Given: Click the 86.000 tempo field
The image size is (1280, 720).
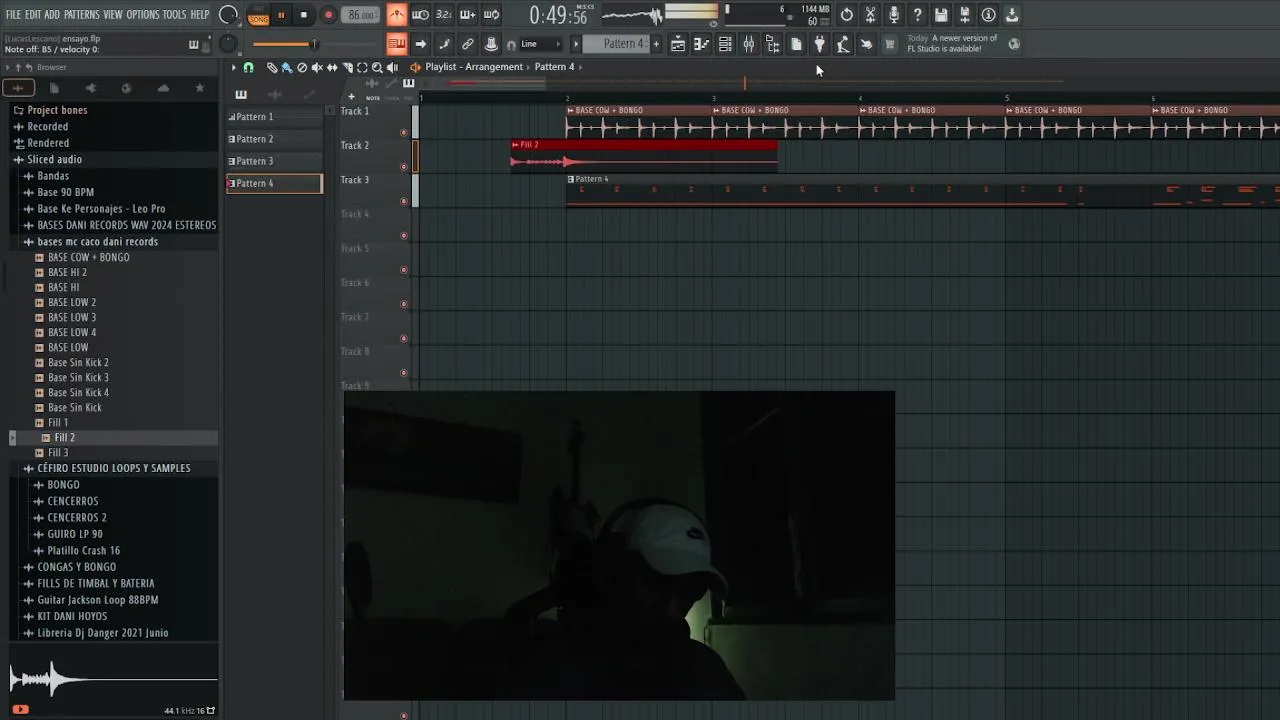Looking at the screenshot, I should tap(361, 15).
